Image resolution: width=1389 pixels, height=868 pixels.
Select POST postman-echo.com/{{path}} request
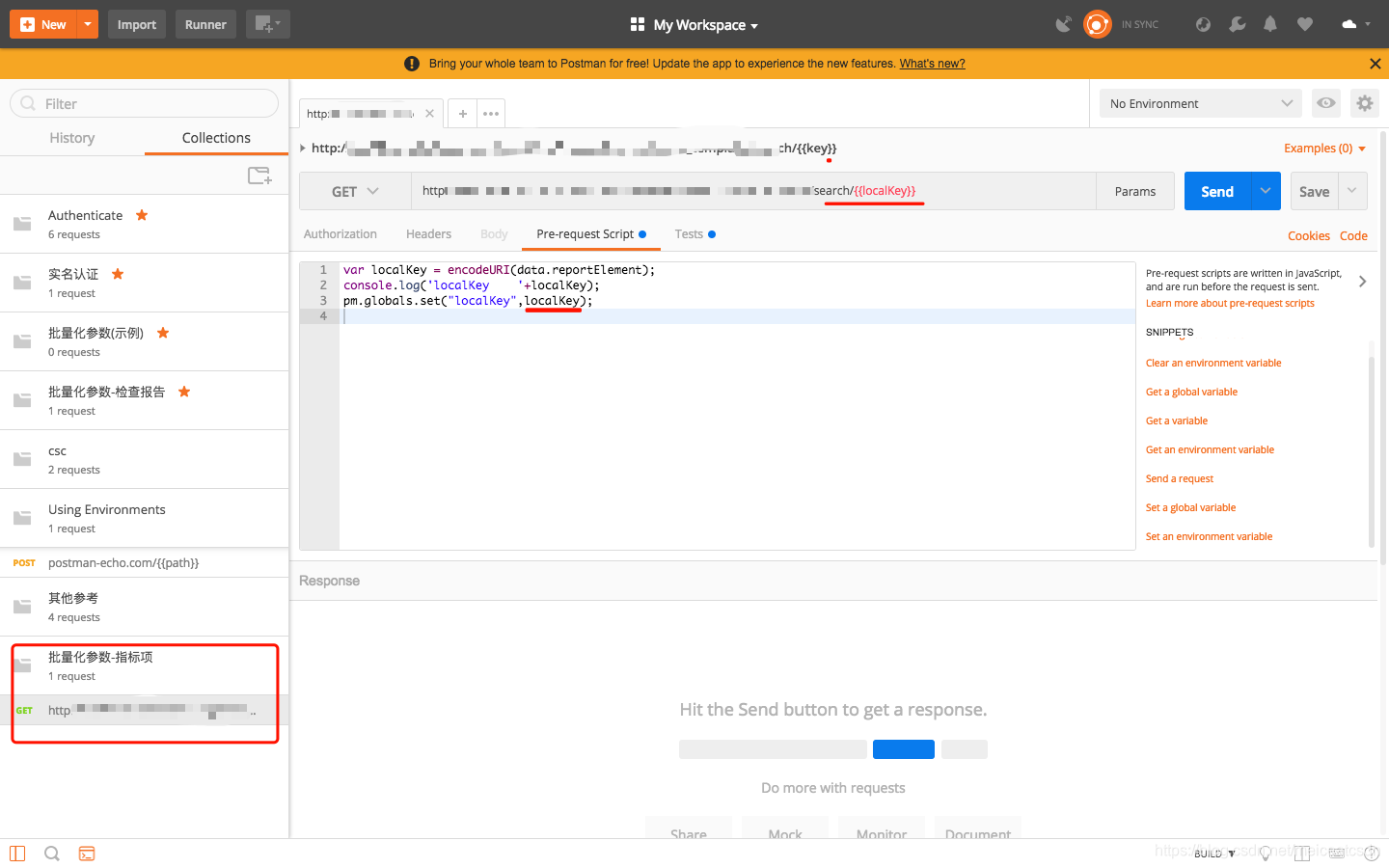coord(145,562)
